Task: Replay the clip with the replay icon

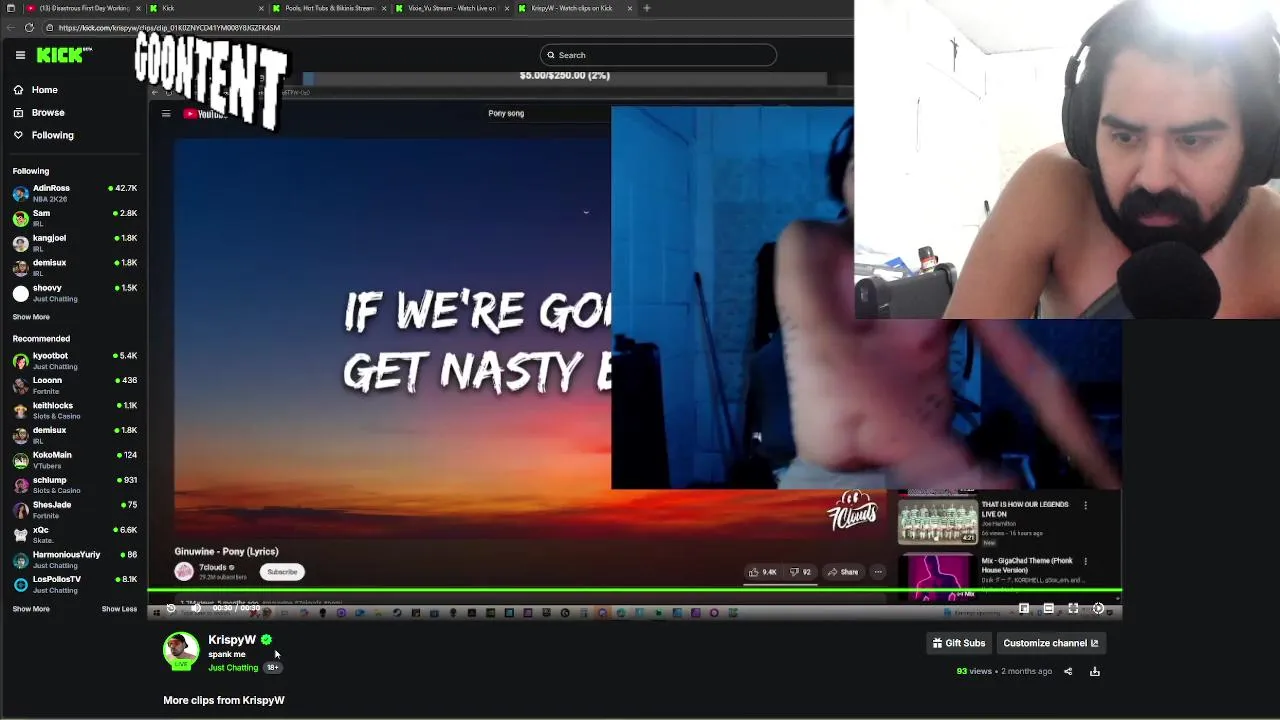Action: point(171,608)
